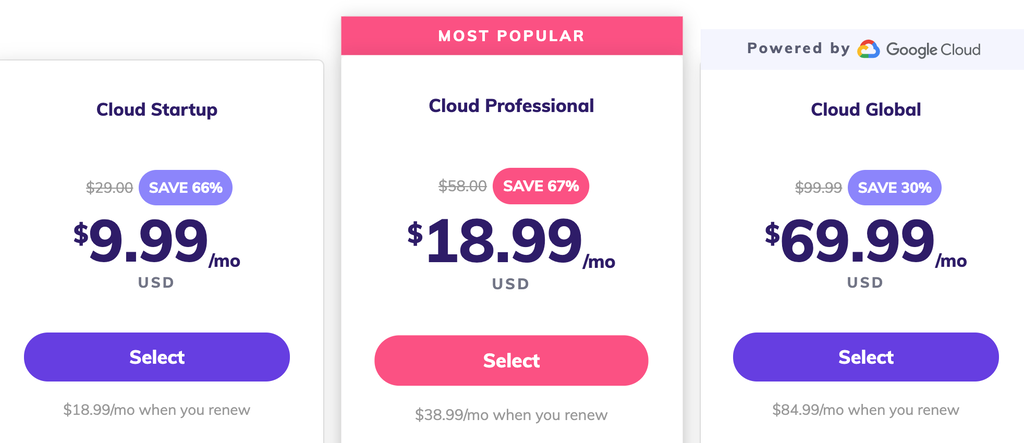Click the Cloud Startup plan title
This screenshot has width=1024, height=443.
pyautogui.click(x=157, y=110)
